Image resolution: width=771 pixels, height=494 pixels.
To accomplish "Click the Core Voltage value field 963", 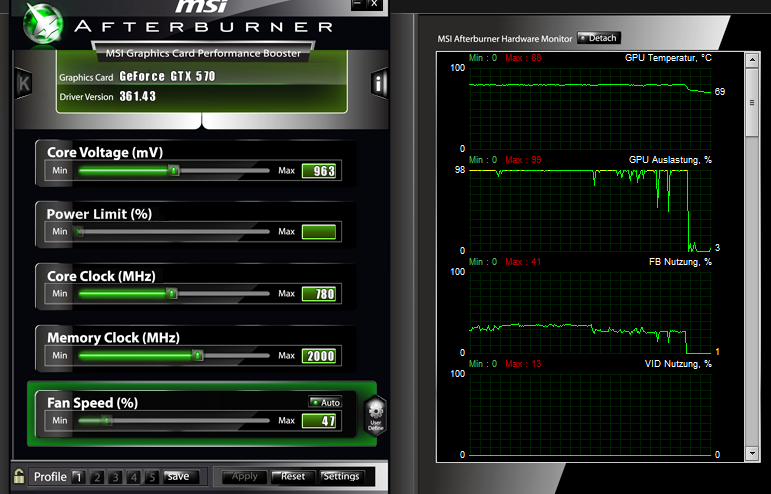I will coord(319,171).
